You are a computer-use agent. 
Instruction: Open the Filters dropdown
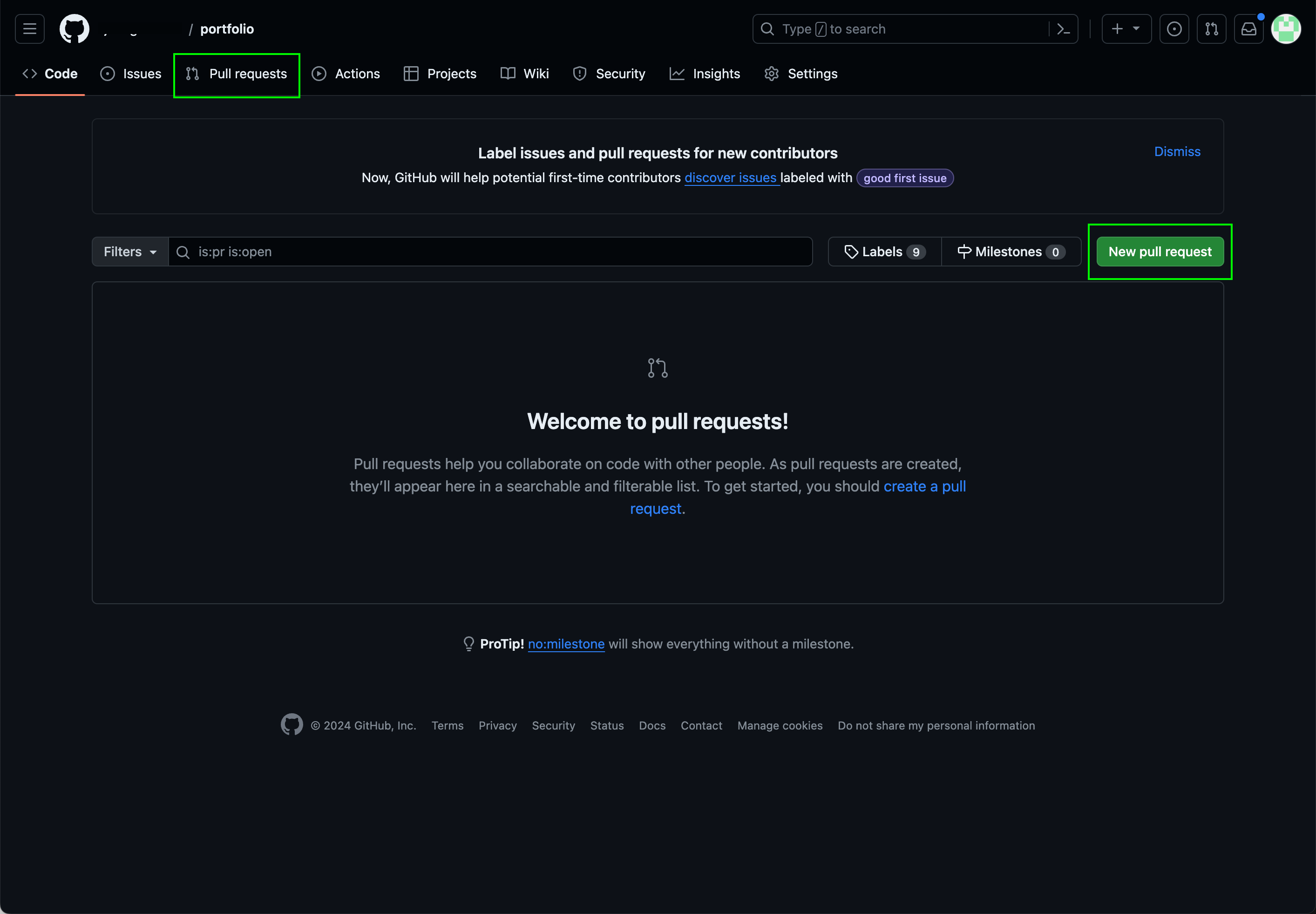[130, 252]
